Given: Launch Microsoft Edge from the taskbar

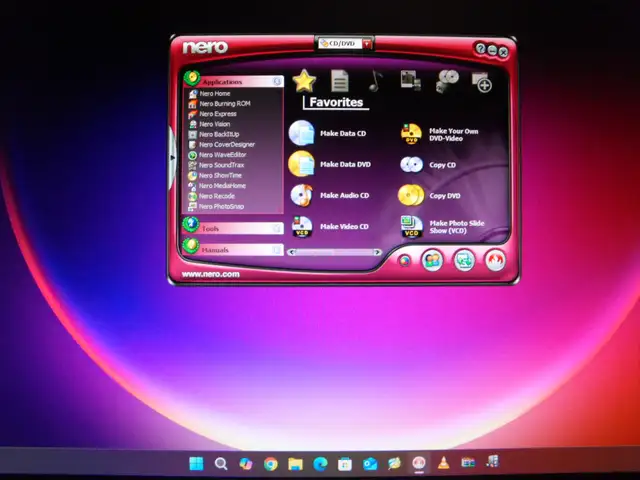Looking at the screenshot, I should pyautogui.click(x=320, y=463).
